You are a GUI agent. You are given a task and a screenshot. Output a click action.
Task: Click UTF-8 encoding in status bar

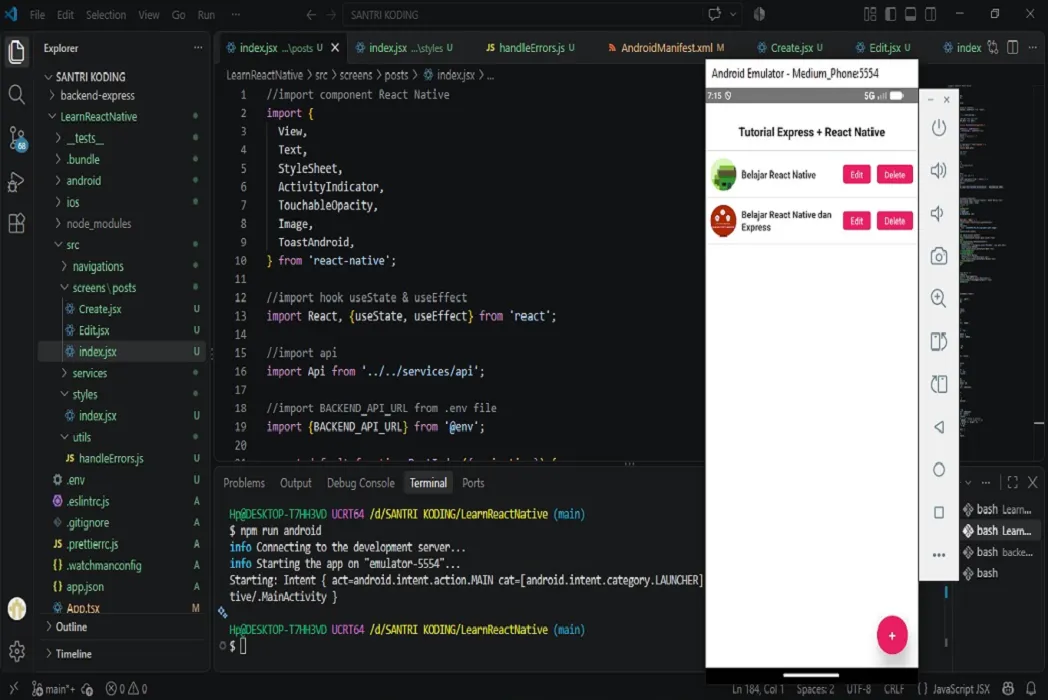pos(858,689)
